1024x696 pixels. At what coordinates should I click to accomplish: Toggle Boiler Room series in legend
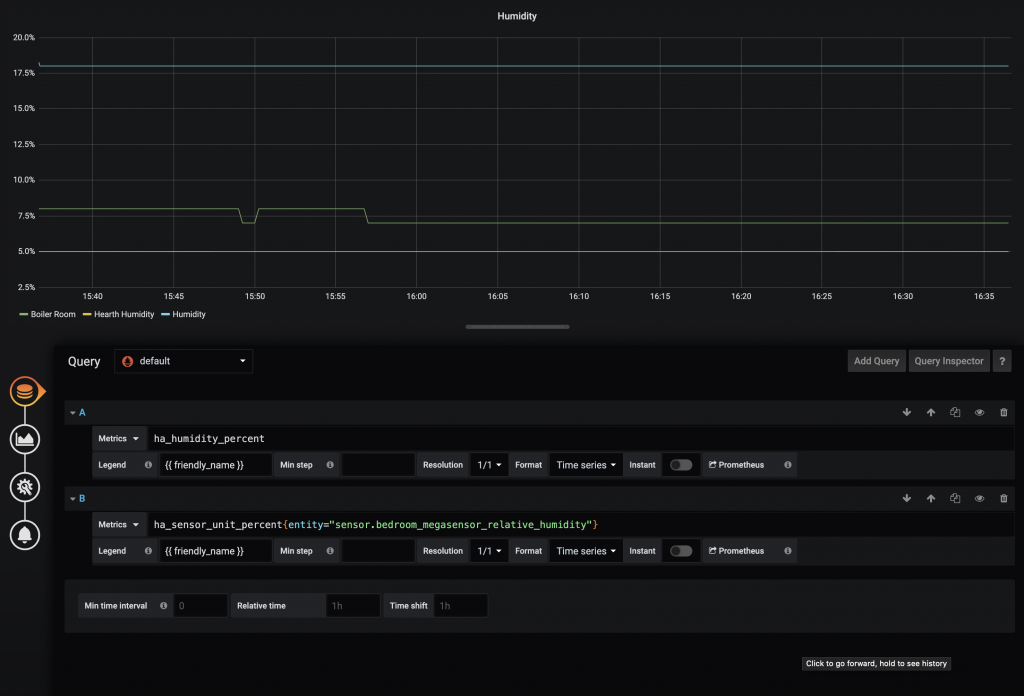pos(53,315)
